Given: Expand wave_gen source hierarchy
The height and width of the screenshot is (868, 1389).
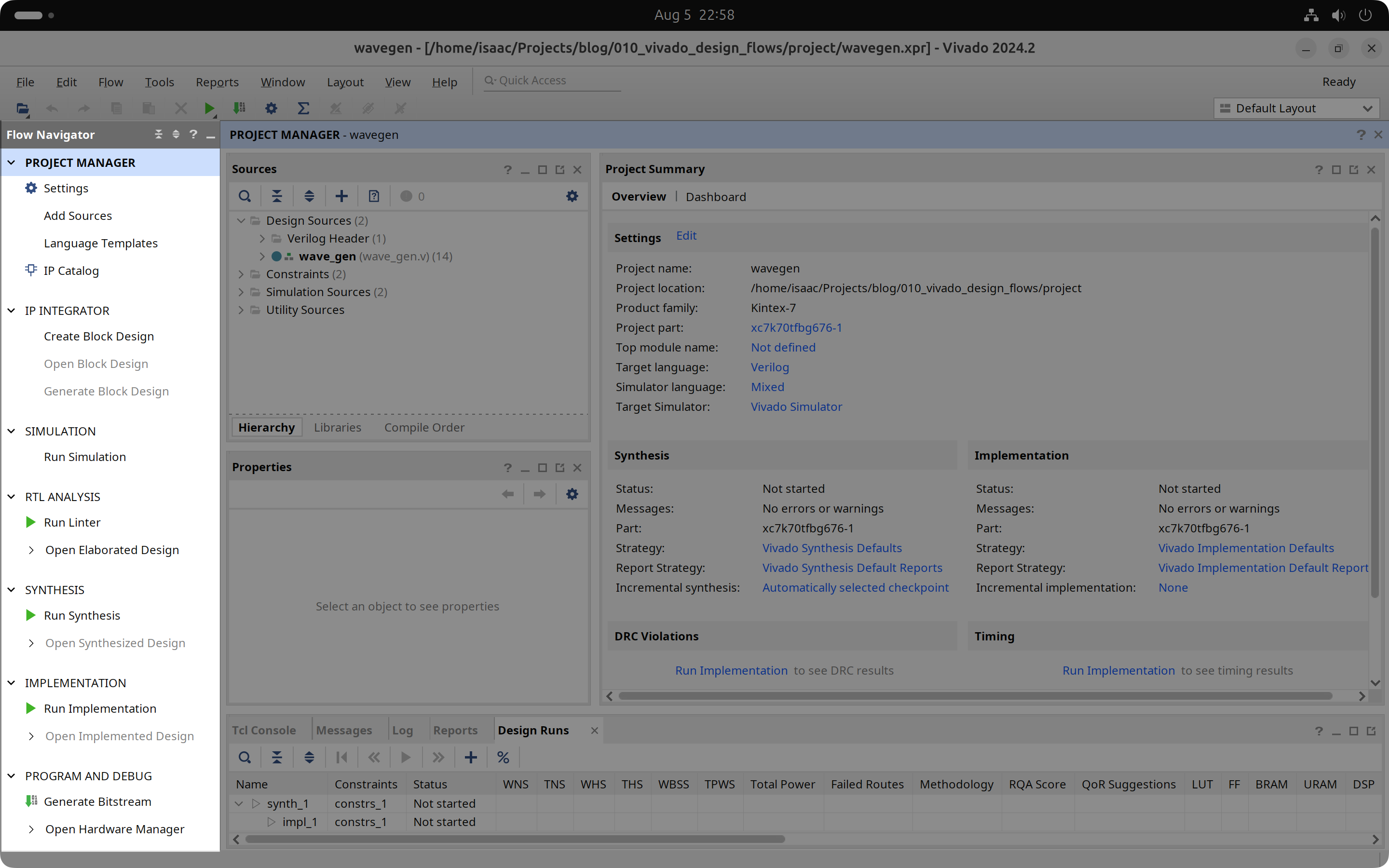Looking at the screenshot, I should click(262, 257).
